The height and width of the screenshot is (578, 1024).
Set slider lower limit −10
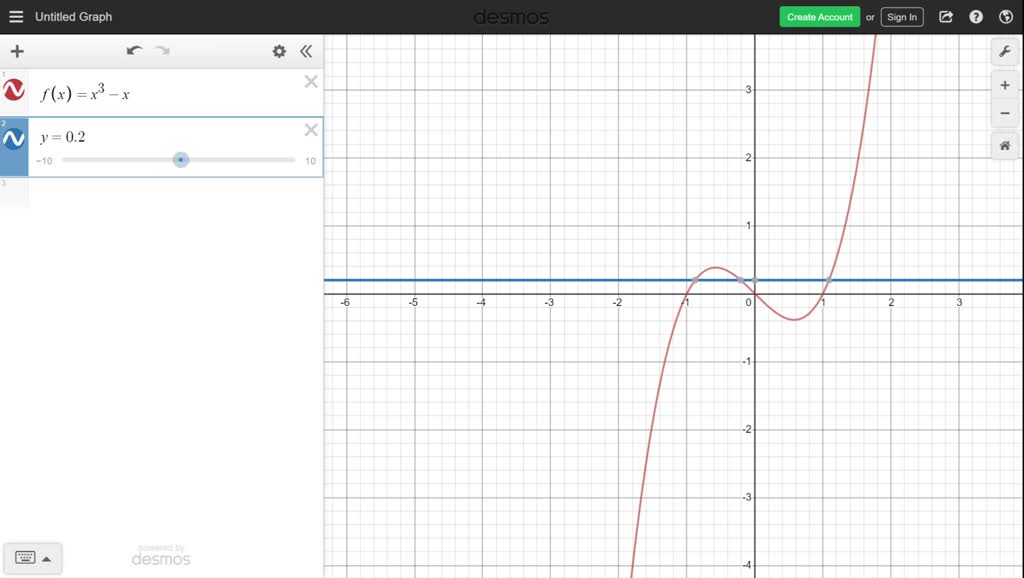pos(44,161)
